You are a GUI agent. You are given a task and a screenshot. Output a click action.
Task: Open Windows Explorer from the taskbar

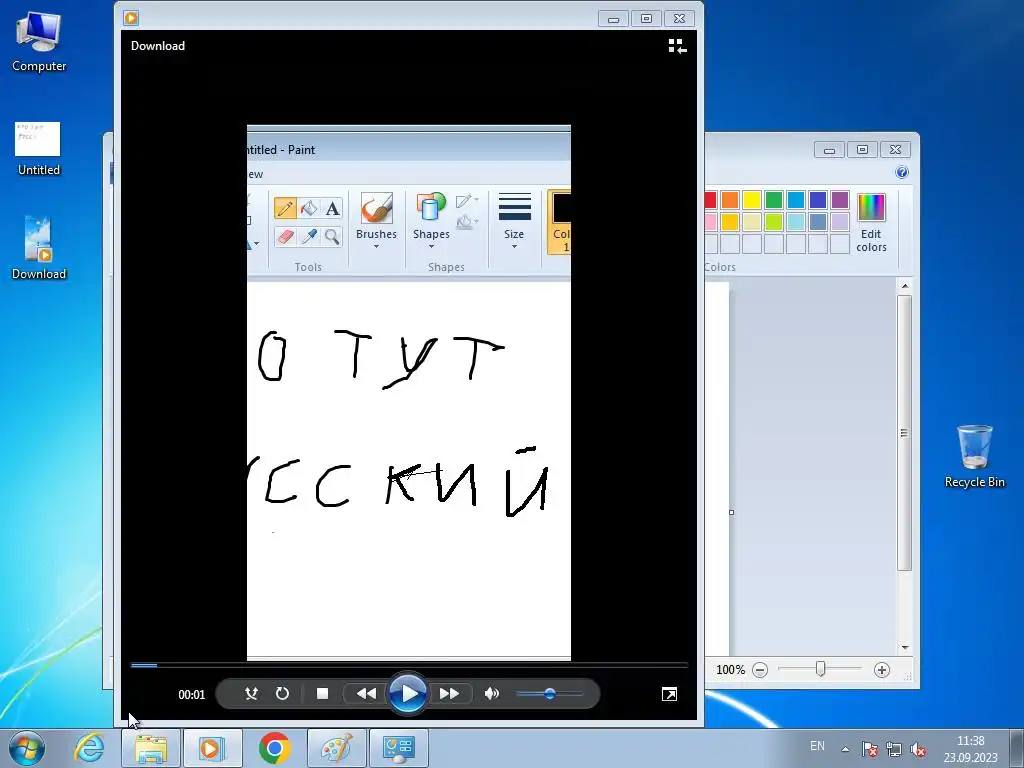(x=151, y=748)
